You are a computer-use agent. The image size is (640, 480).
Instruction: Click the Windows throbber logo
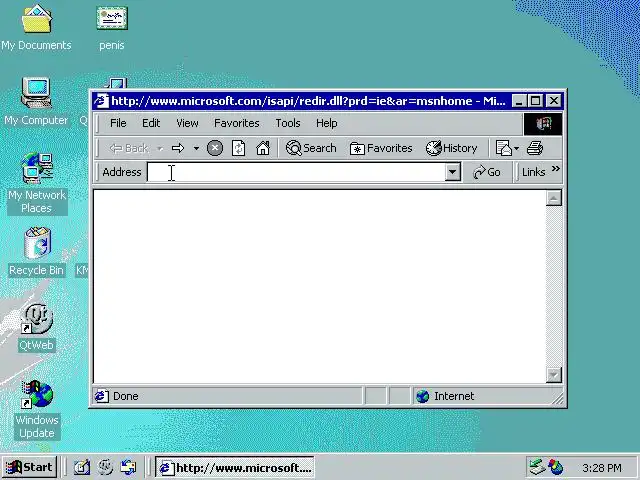point(543,124)
